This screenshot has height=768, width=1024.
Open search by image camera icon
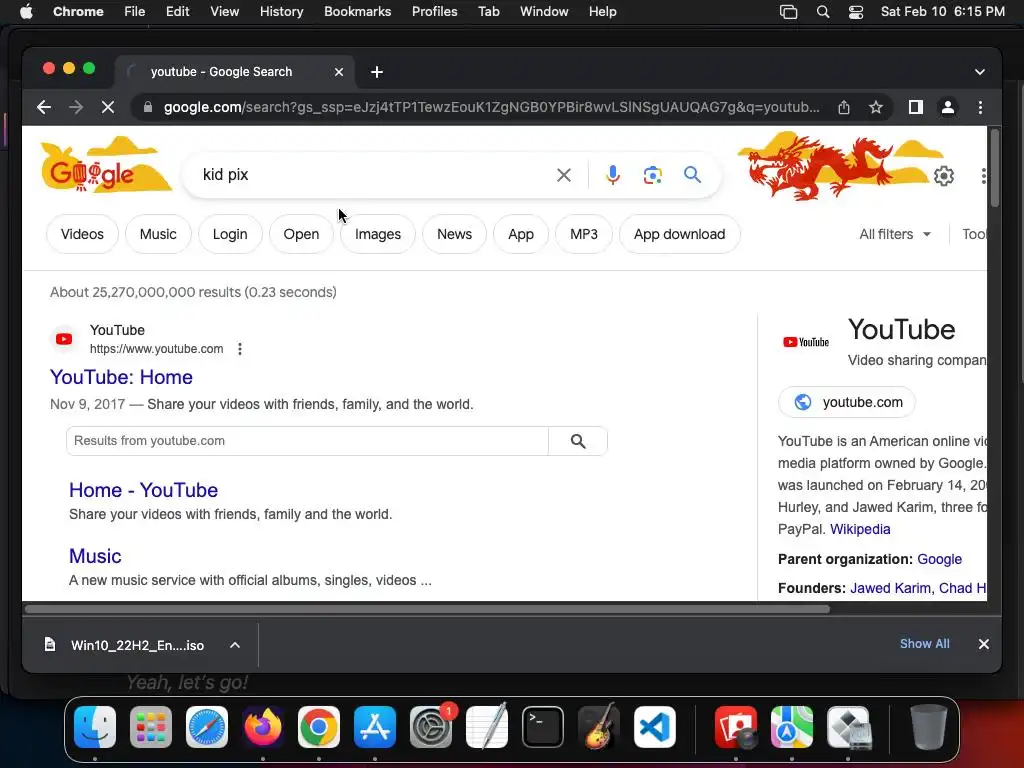tap(652, 175)
